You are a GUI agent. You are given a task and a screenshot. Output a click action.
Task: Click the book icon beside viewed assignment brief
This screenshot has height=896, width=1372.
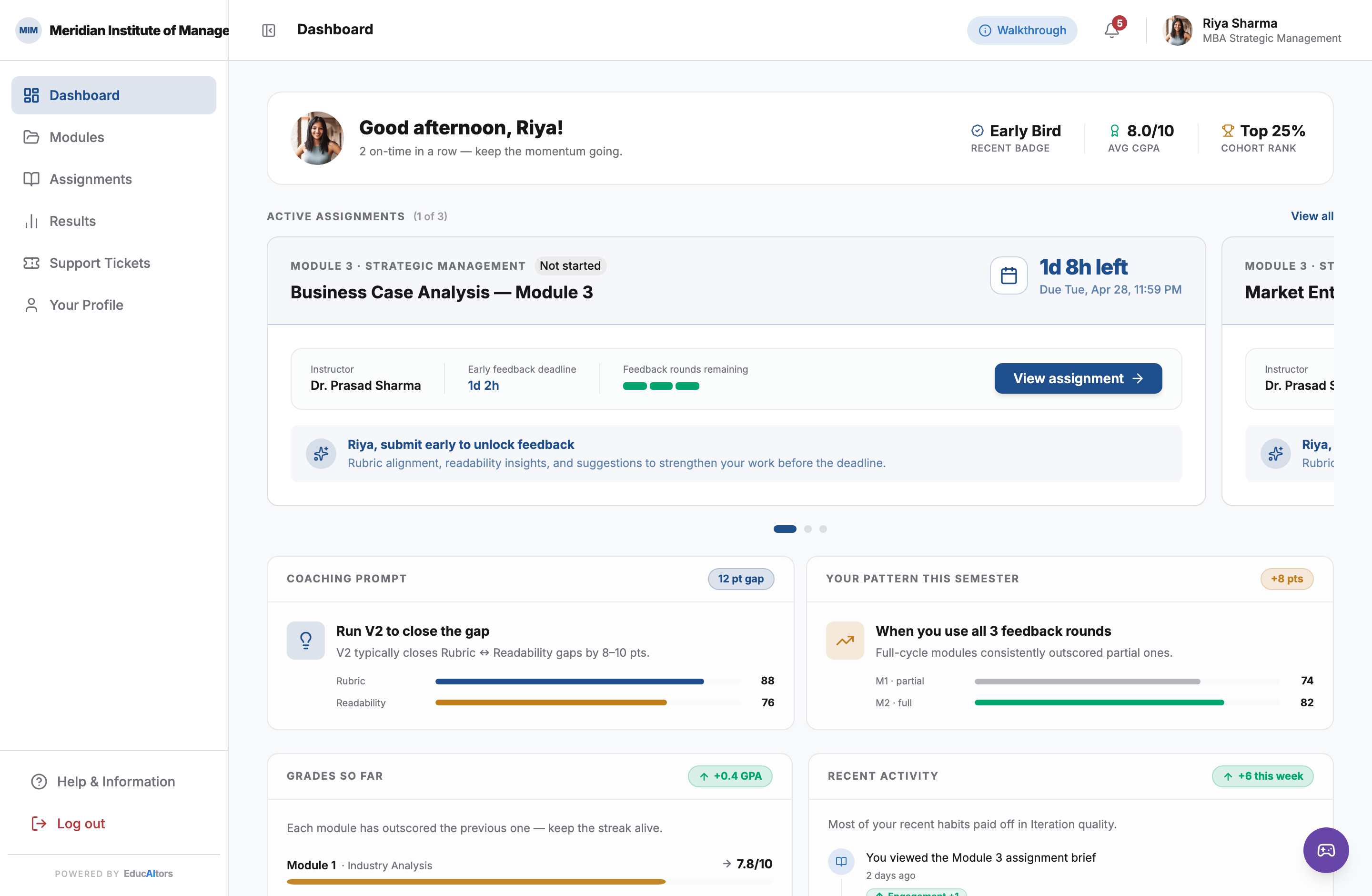coord(841,861)
